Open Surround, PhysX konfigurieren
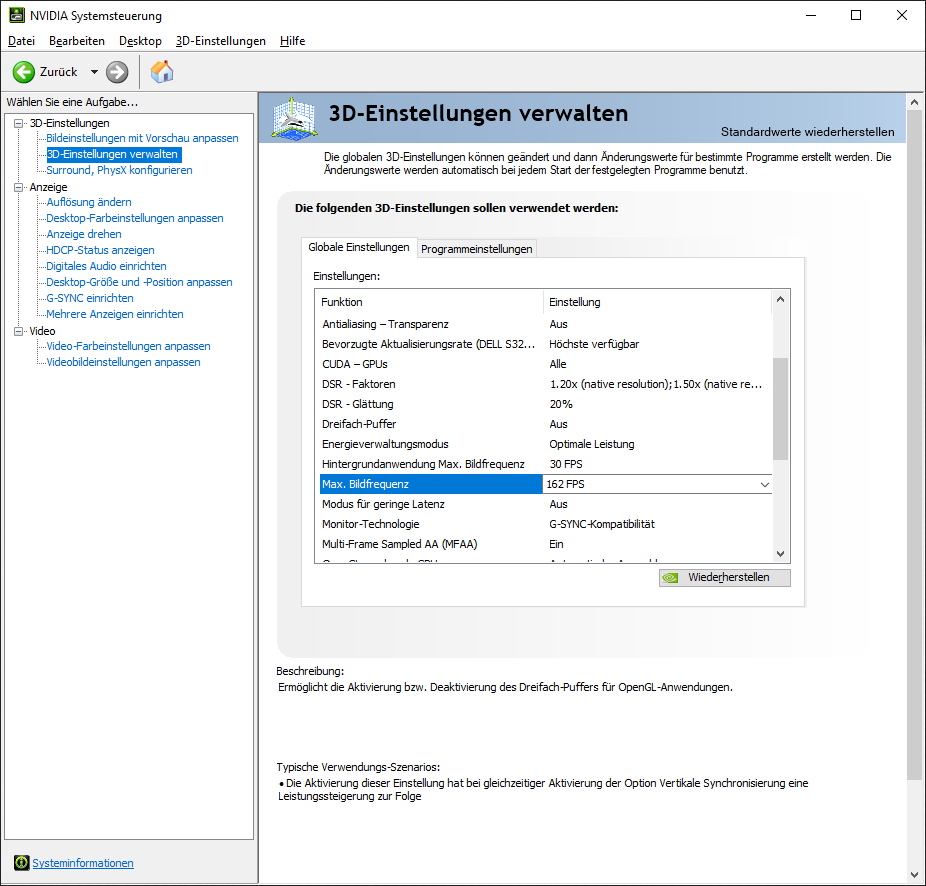 [119, 170]
